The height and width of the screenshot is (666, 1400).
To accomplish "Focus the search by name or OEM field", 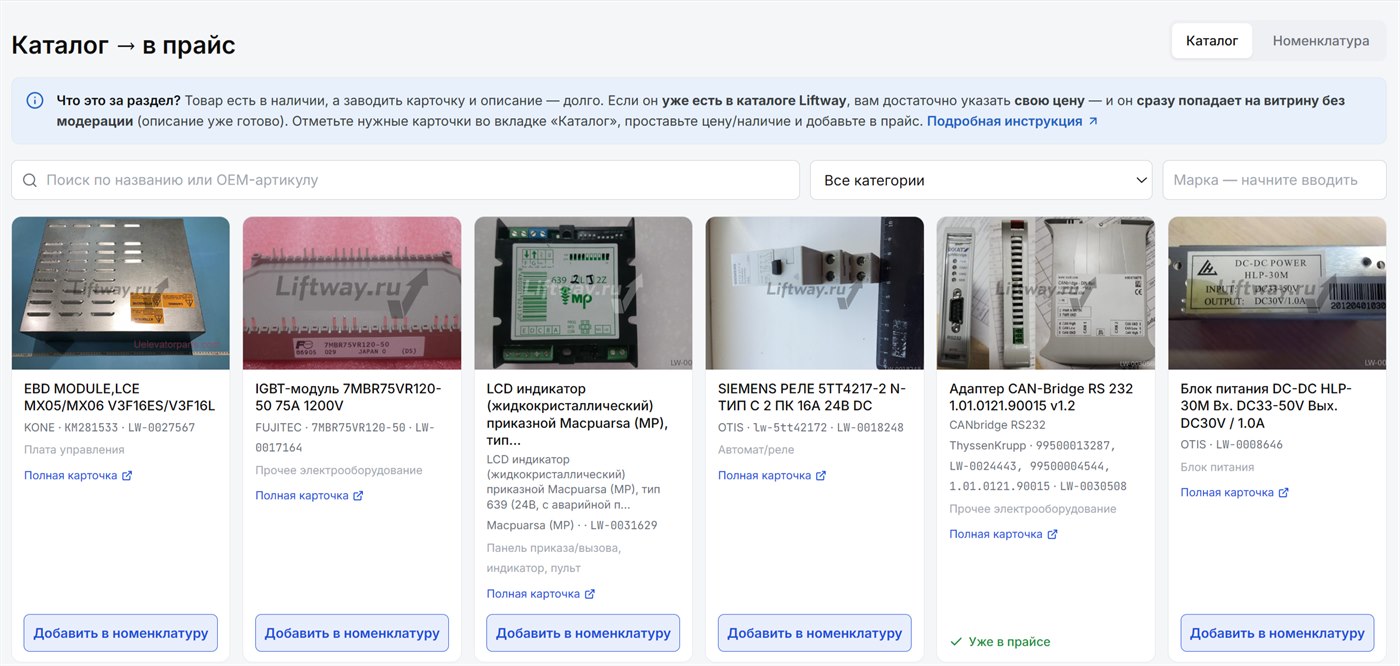I will (x=405, y=180).
